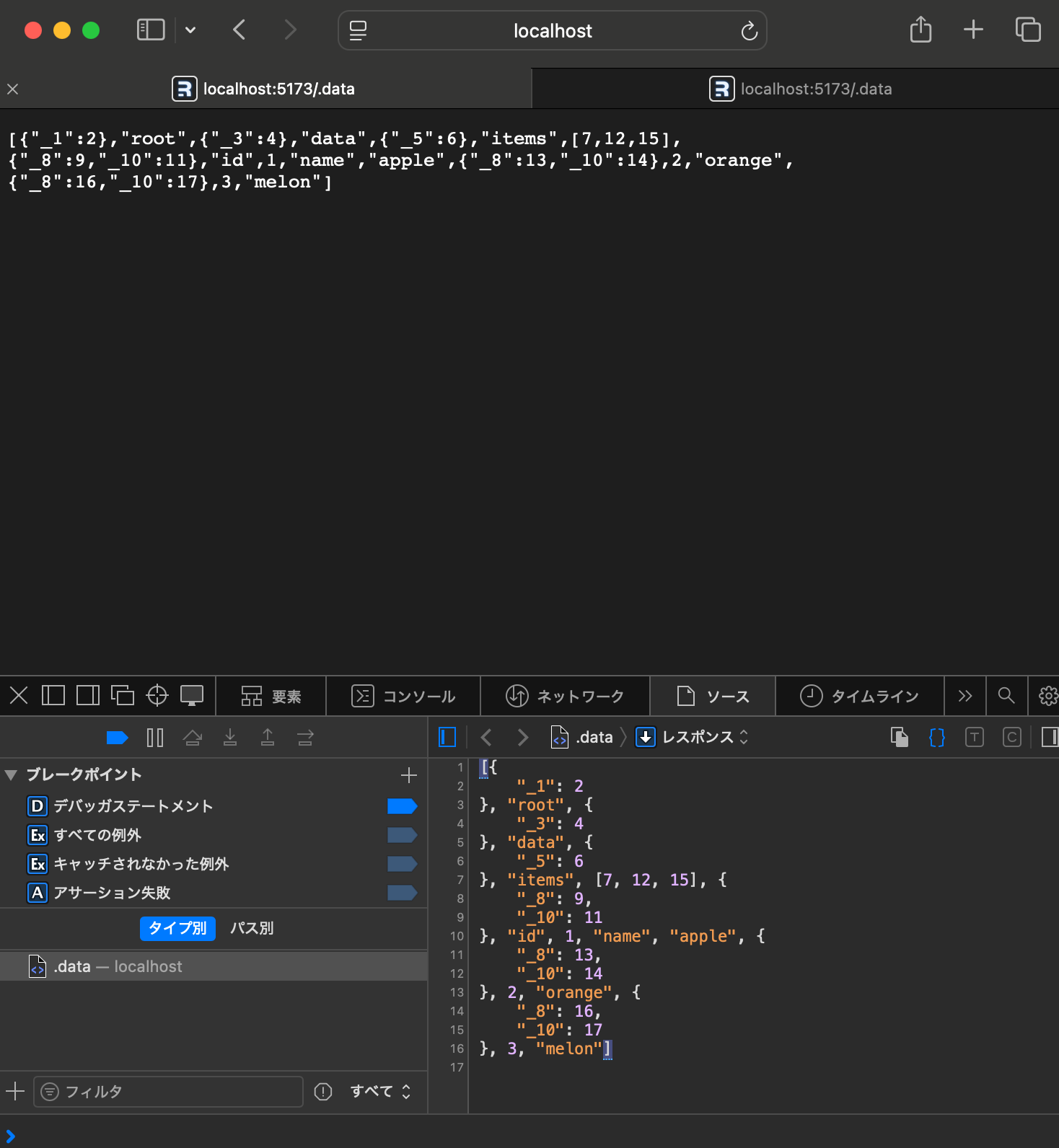Toggle code coverage C icon

(x=1012, y=737)
